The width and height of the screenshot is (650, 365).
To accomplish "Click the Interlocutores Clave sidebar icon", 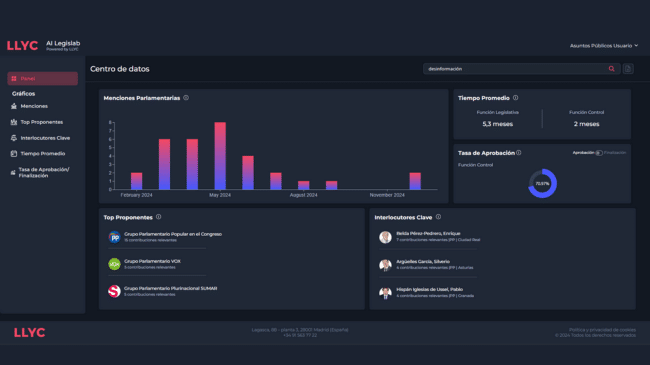I will [14, 138].
